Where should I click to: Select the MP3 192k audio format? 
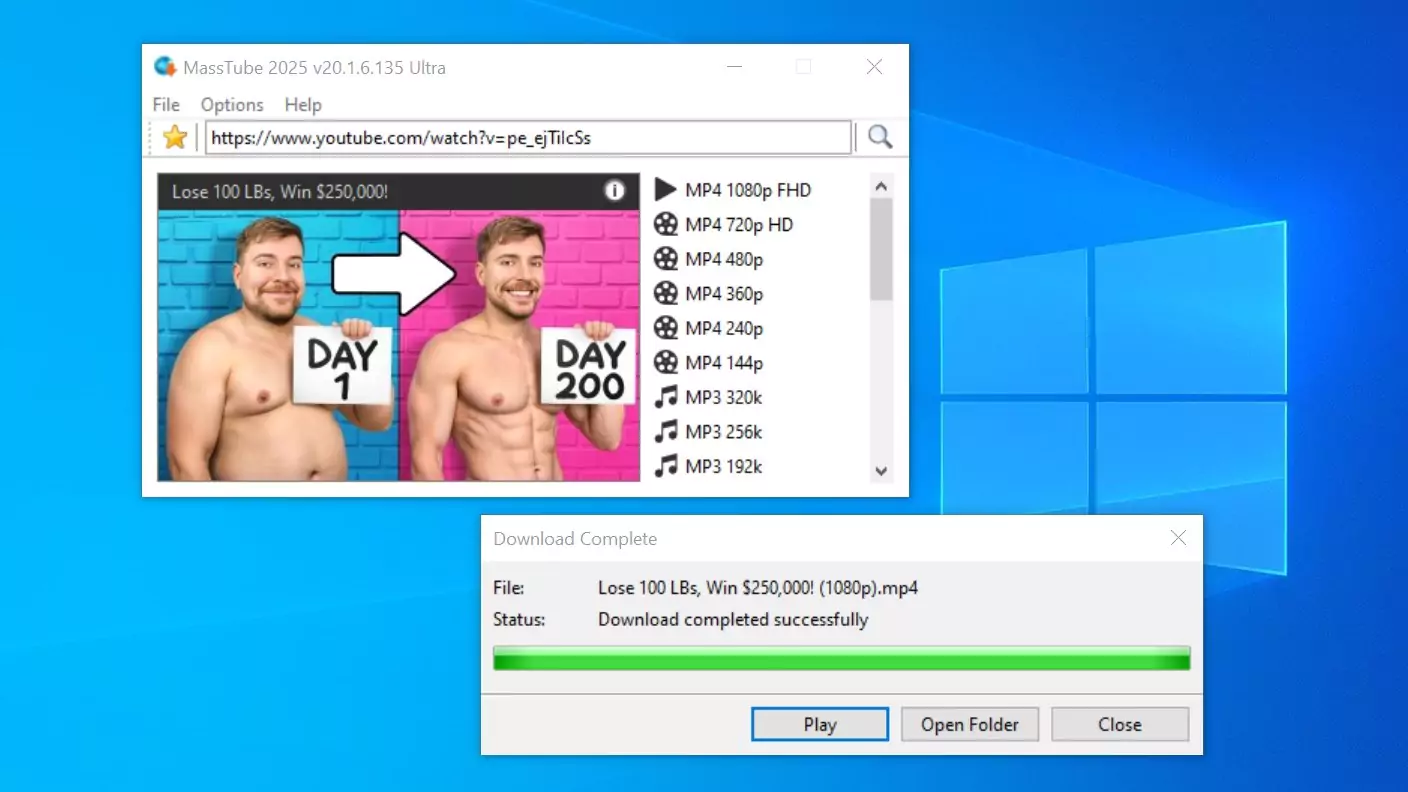point(724,466)
